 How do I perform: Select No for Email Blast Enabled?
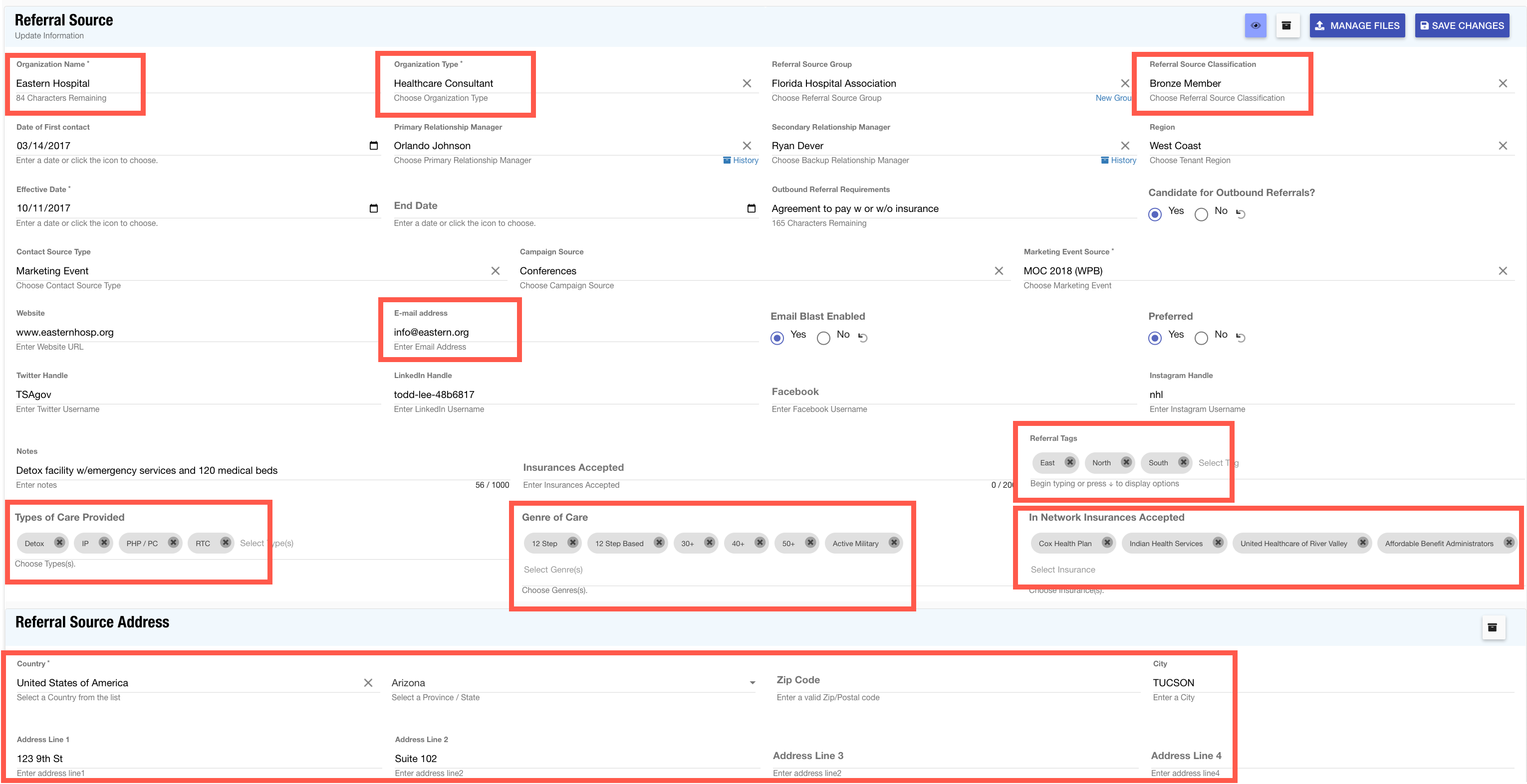click(x=823, y=338)
